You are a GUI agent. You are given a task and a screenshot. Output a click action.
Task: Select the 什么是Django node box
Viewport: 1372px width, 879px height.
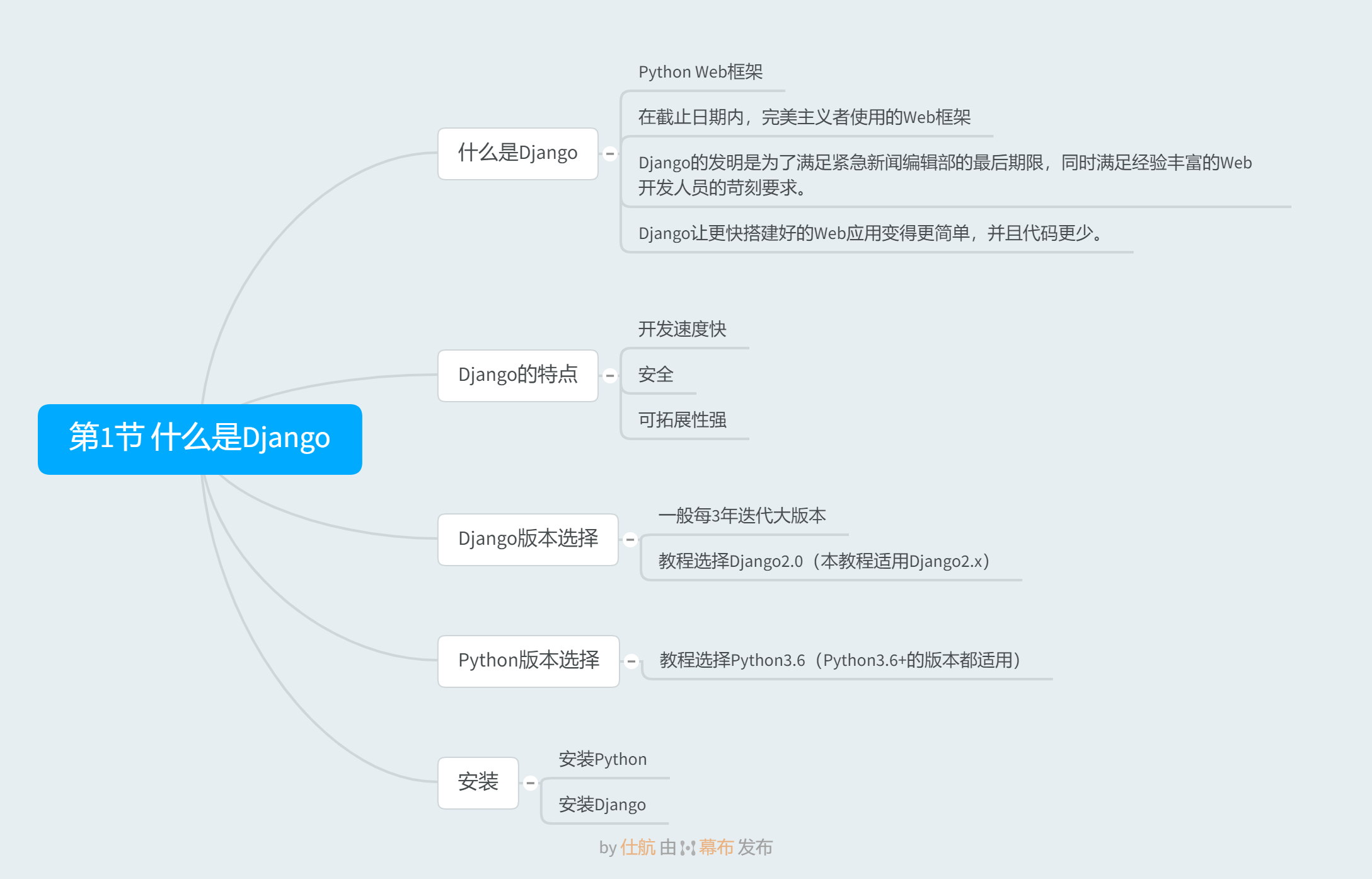518,154
